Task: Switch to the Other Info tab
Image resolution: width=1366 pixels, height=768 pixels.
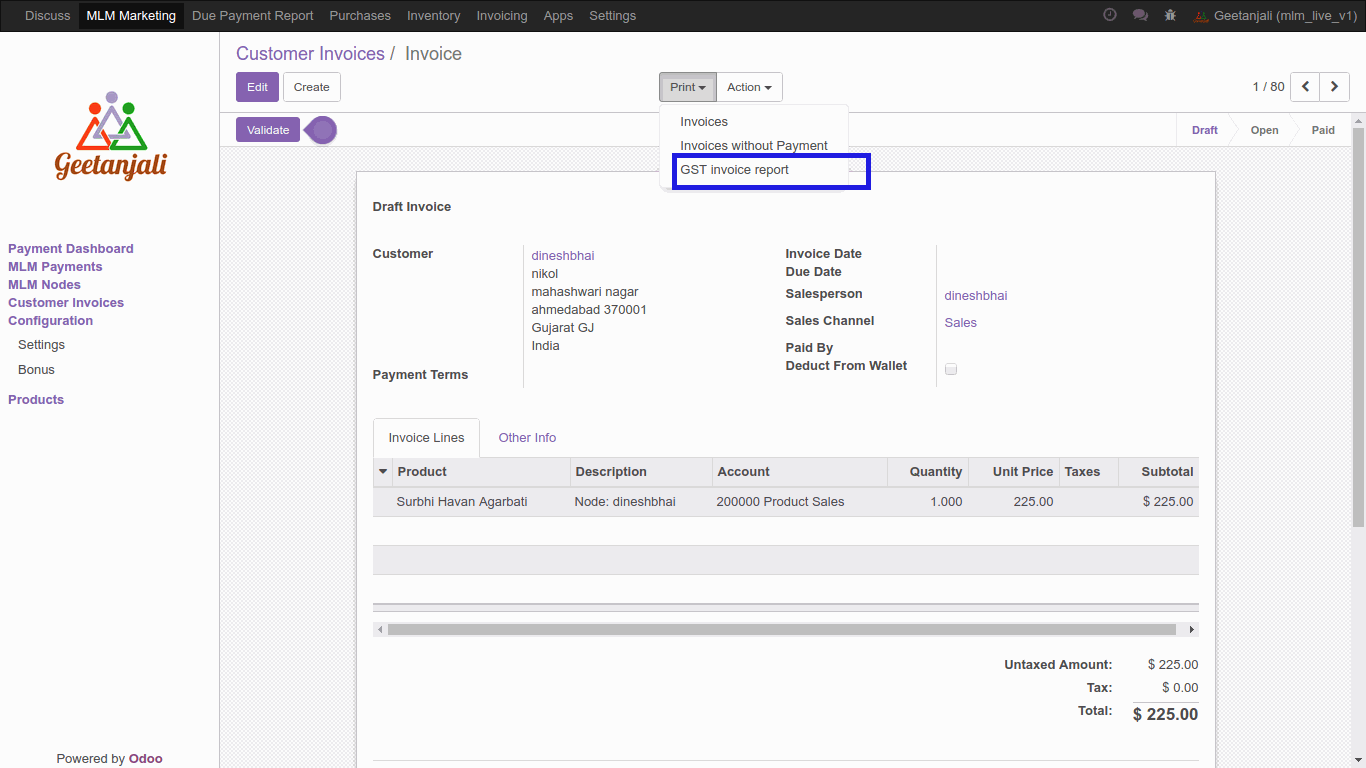Action: click(527, 438)
